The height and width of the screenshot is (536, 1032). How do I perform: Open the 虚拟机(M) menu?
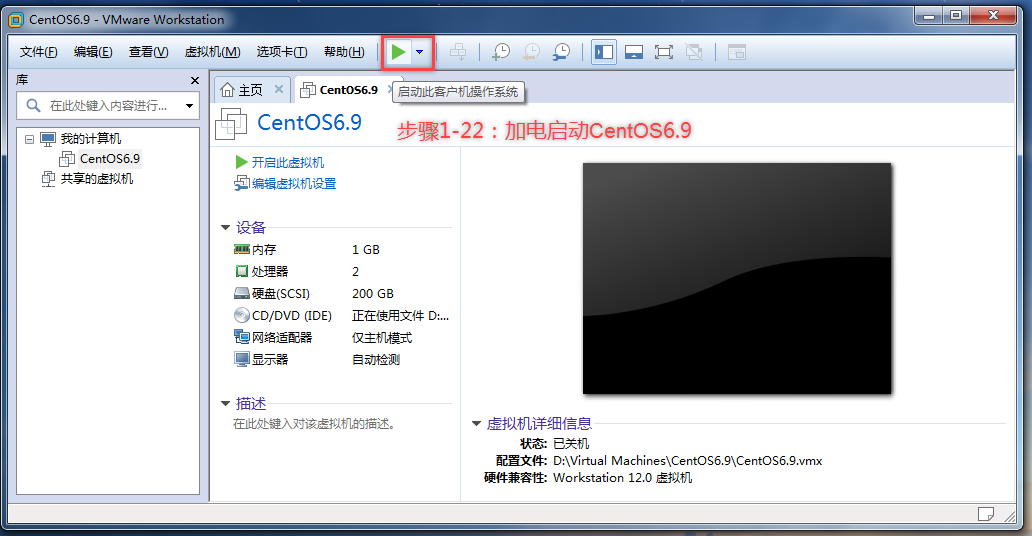click(212, 52)
